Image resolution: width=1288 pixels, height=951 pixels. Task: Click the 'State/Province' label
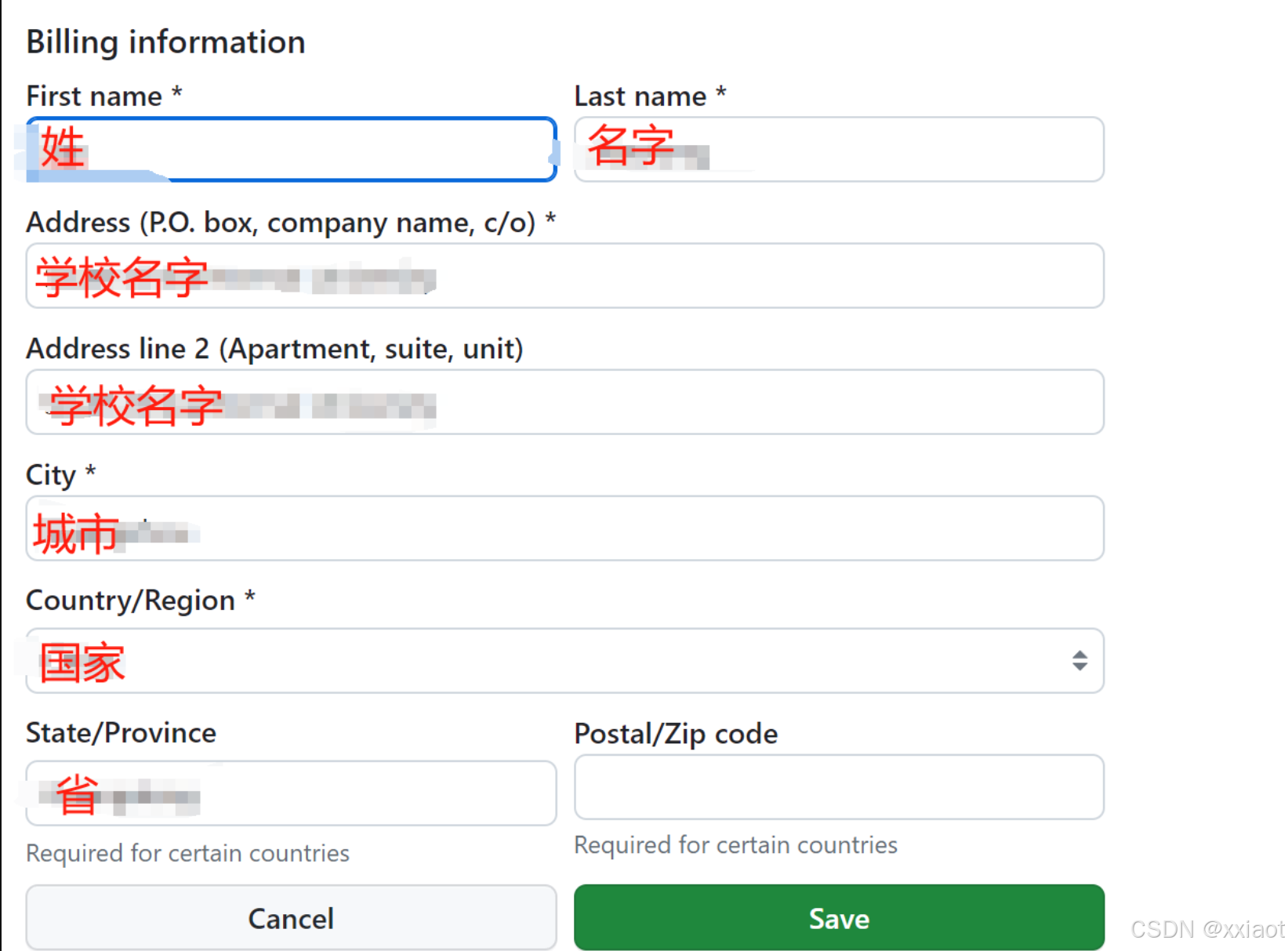coord(121,733)
